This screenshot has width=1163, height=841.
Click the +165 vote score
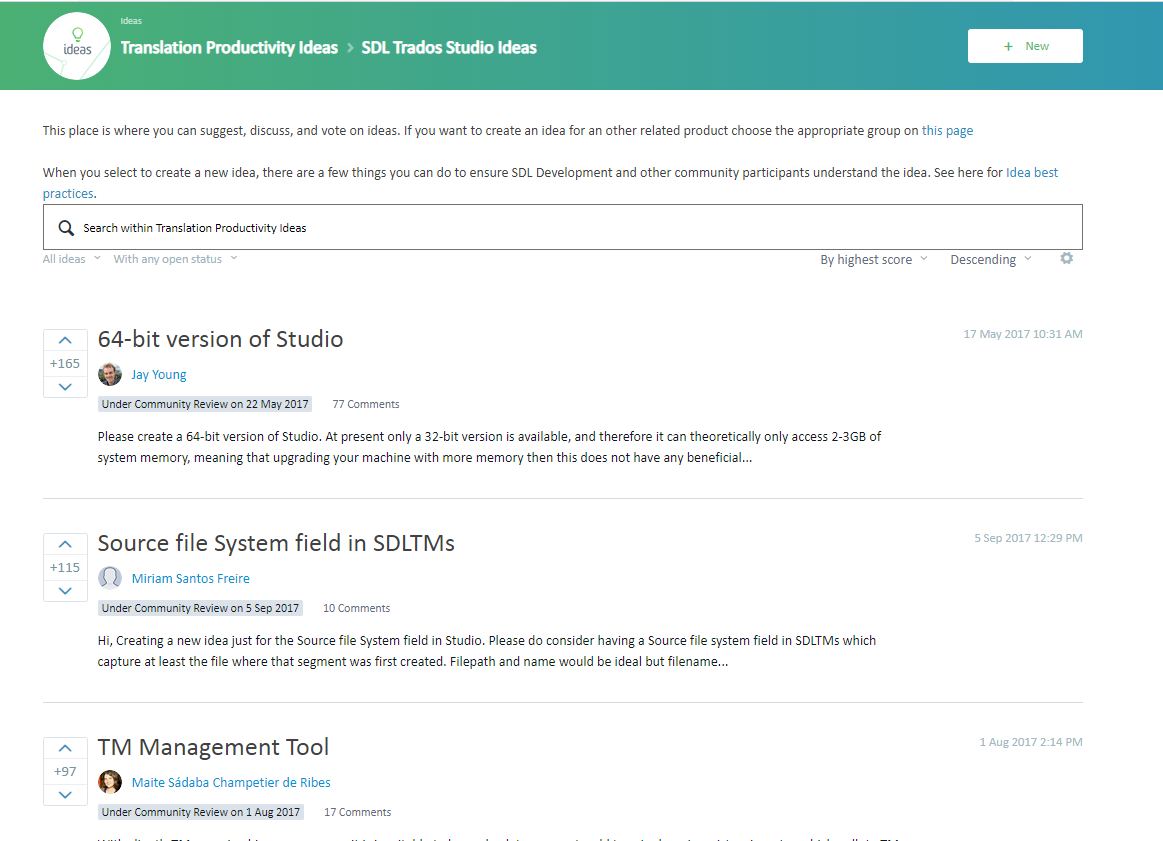coord(65,363)
